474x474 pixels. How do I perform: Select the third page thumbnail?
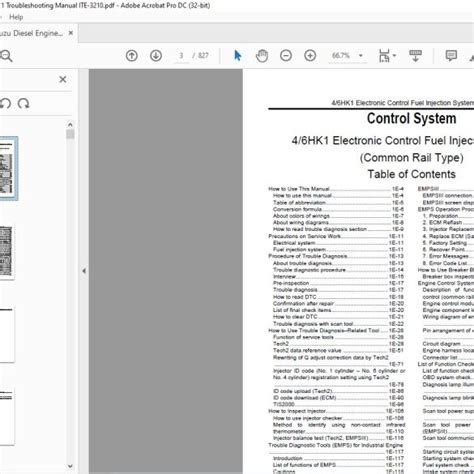(7, 334)
